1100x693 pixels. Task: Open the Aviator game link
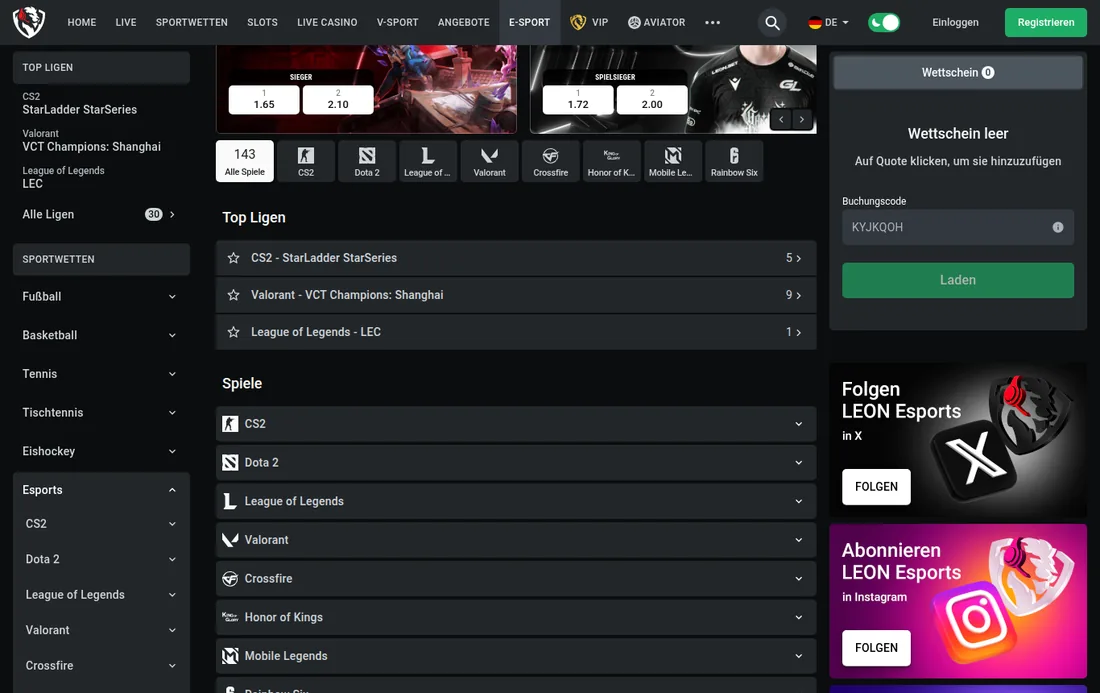coord(656,22)
